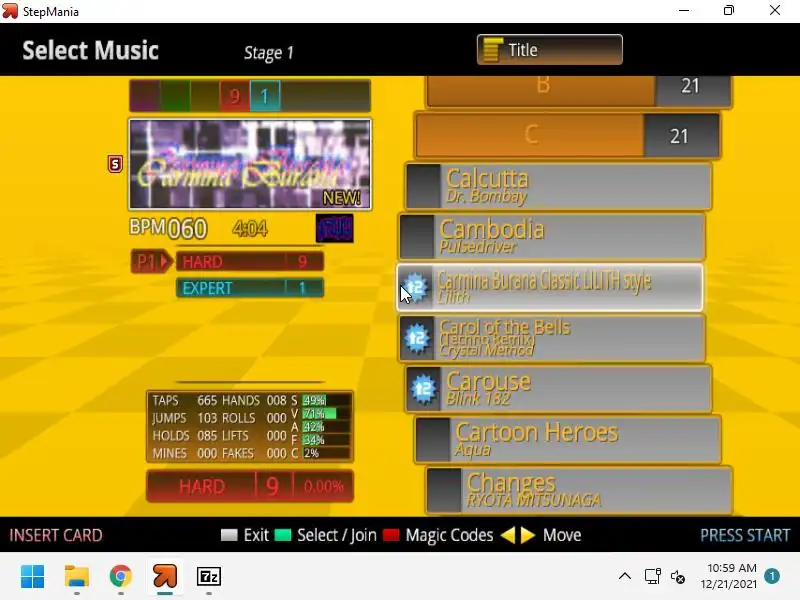Click the HARD 9 score panel
Viewport: 800px width, 600px height.
click(x=250, y=486)
